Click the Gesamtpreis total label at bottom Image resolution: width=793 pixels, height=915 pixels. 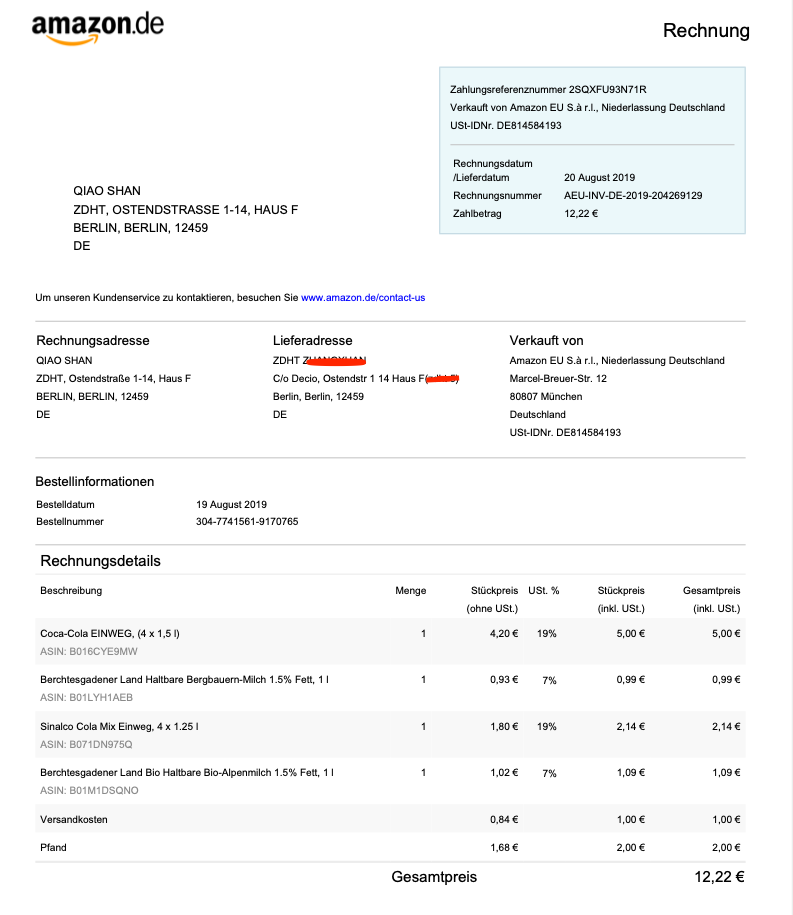tap(434, 877)
